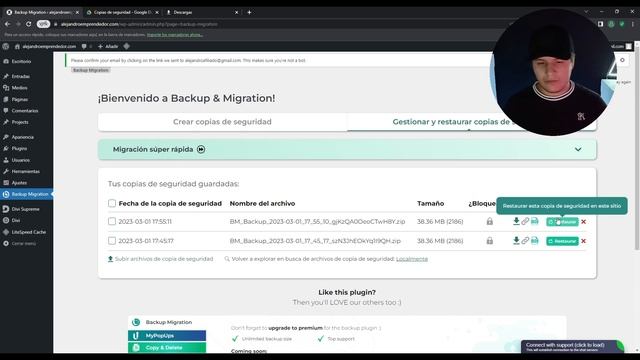Screen dimensions: 640x360
Task: Reload the page with browser refresh
Action: click(x=29, y=24)
